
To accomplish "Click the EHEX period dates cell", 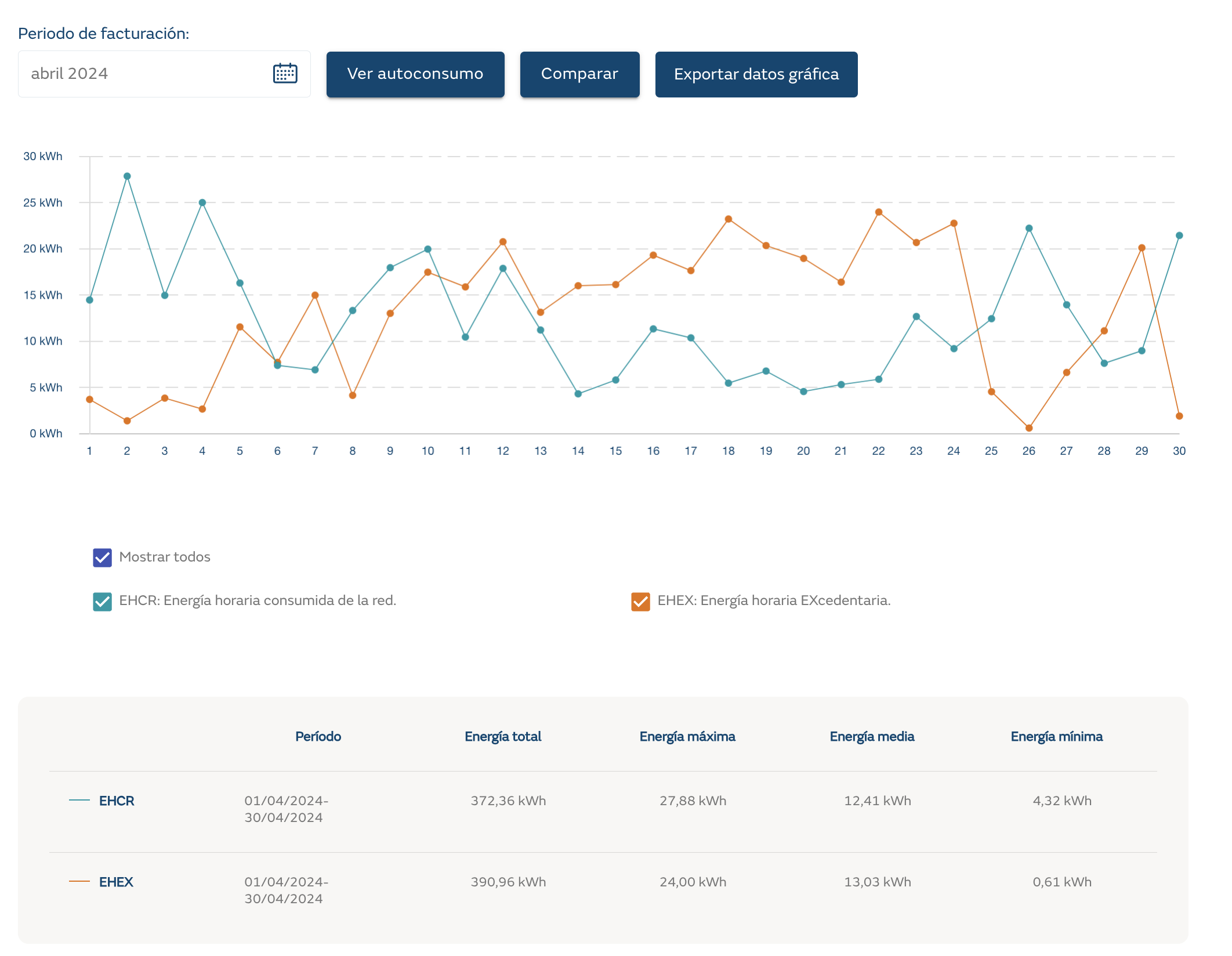I will coord(286,890).
